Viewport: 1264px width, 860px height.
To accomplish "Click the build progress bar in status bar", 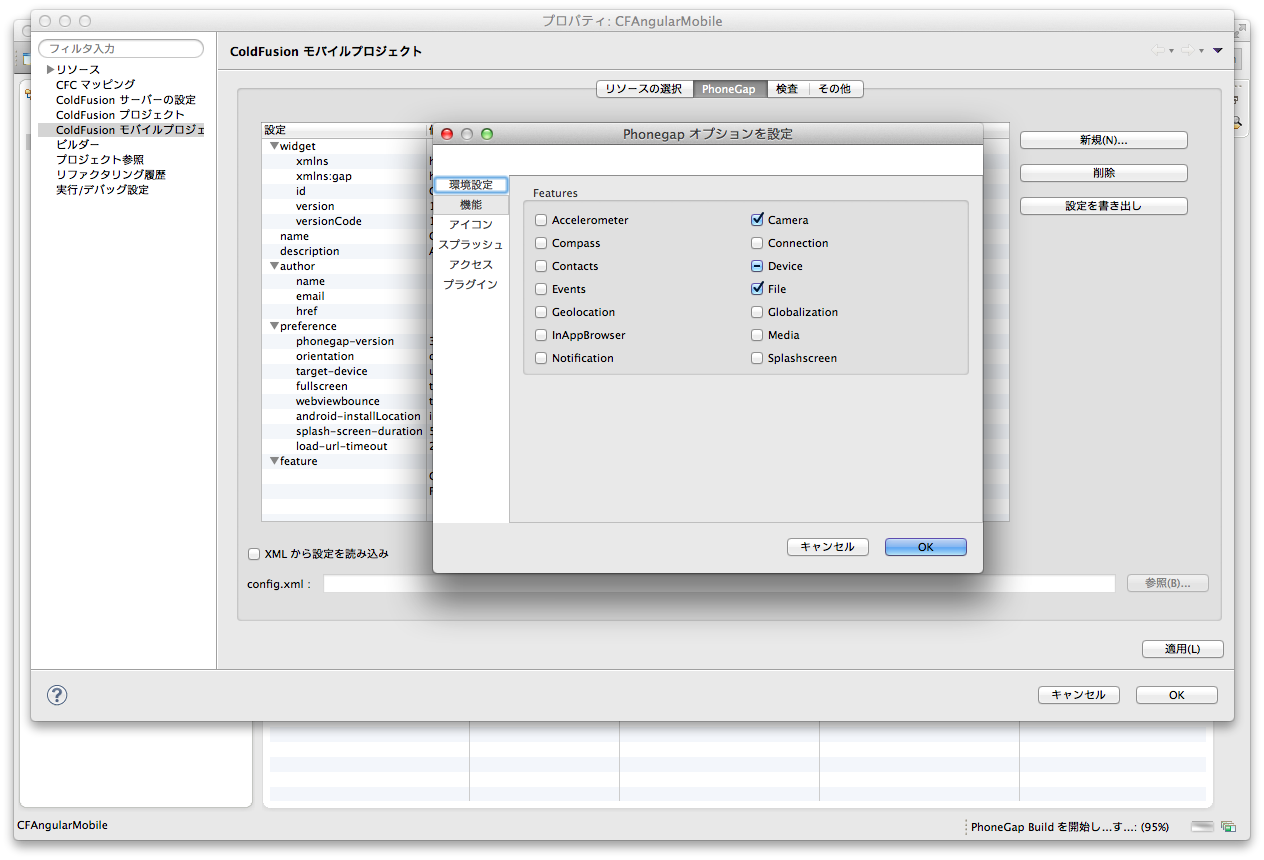I will (x=1202, y=827).
